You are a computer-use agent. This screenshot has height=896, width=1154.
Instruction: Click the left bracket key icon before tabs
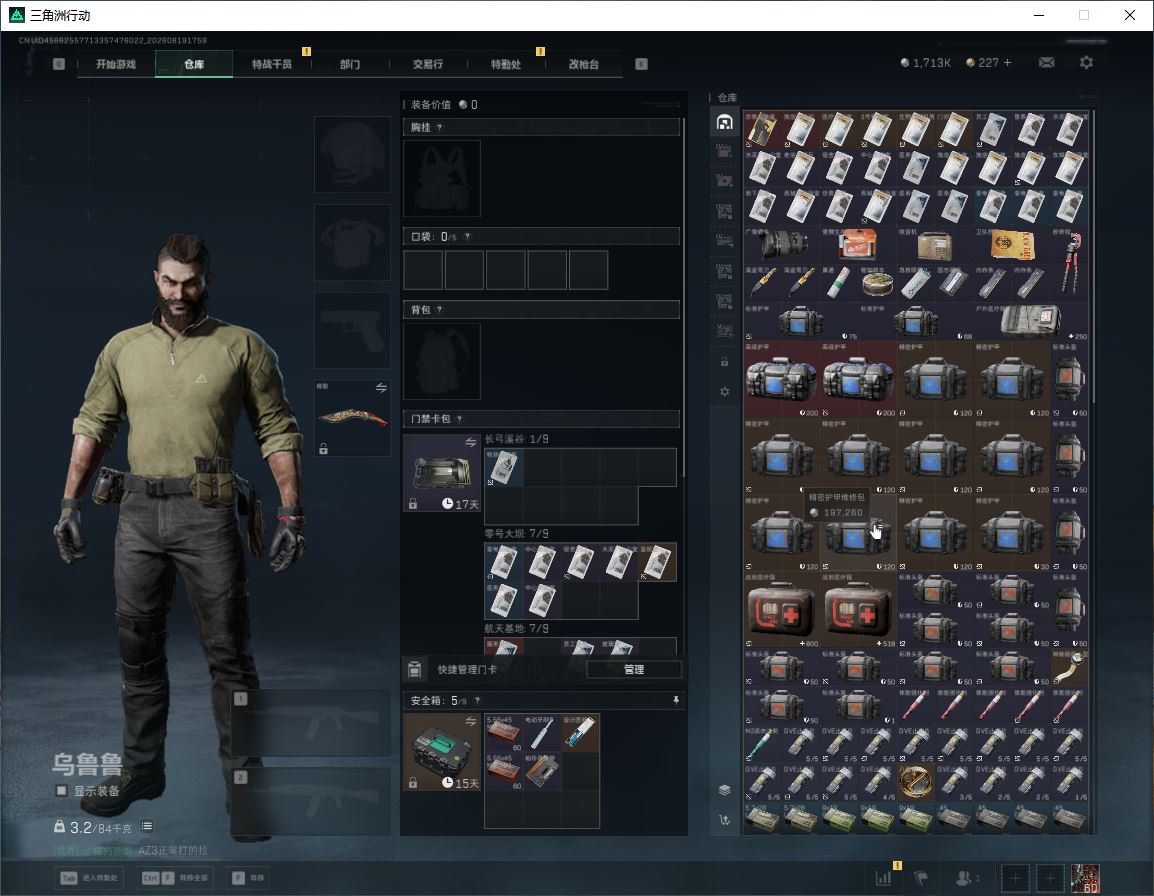coord(59,64)
